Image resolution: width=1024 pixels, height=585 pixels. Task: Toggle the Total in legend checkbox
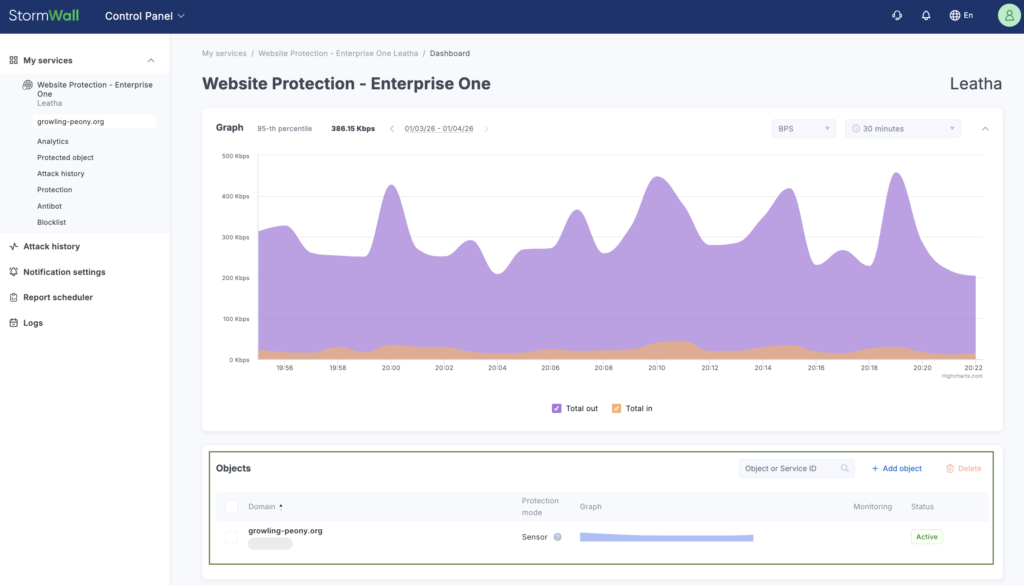616,408
